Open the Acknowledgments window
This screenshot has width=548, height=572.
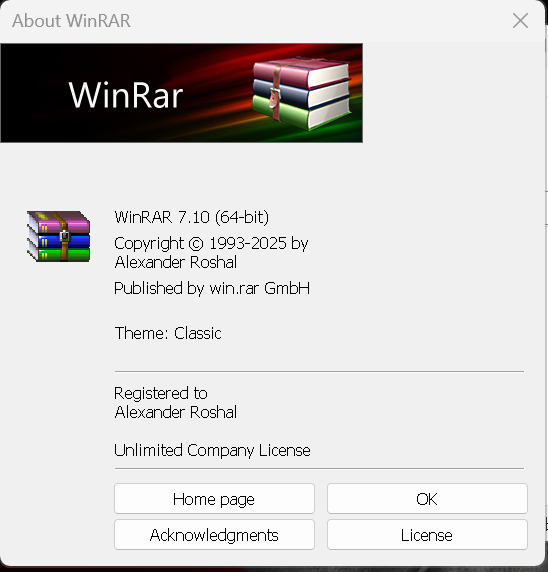[x=214, y=535]
